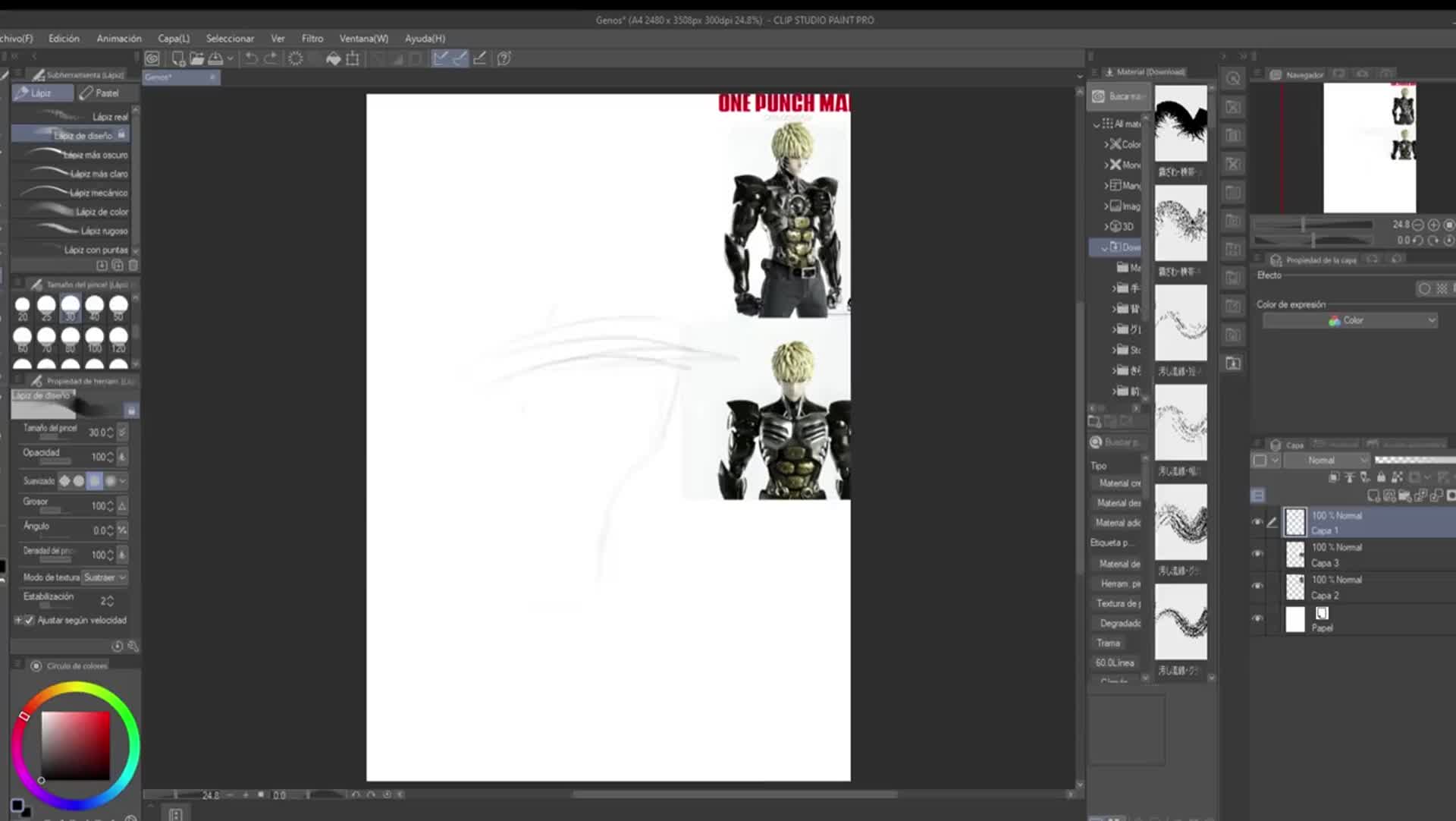1456x821 pixels.
Task: Adjust the Navigator zoom slider
Action: (1313, 225)
